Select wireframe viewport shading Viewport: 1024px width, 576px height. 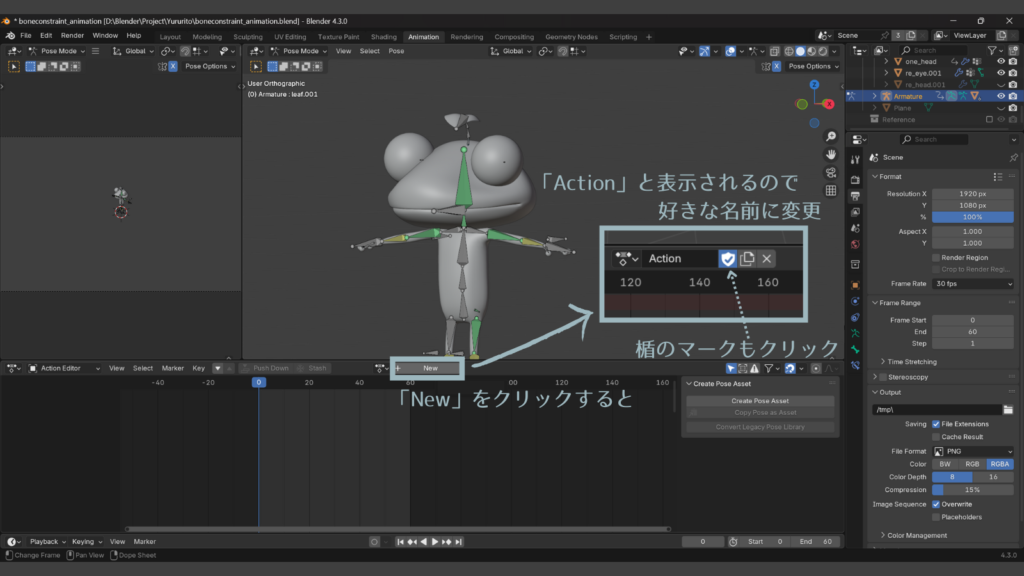(789, 51)
